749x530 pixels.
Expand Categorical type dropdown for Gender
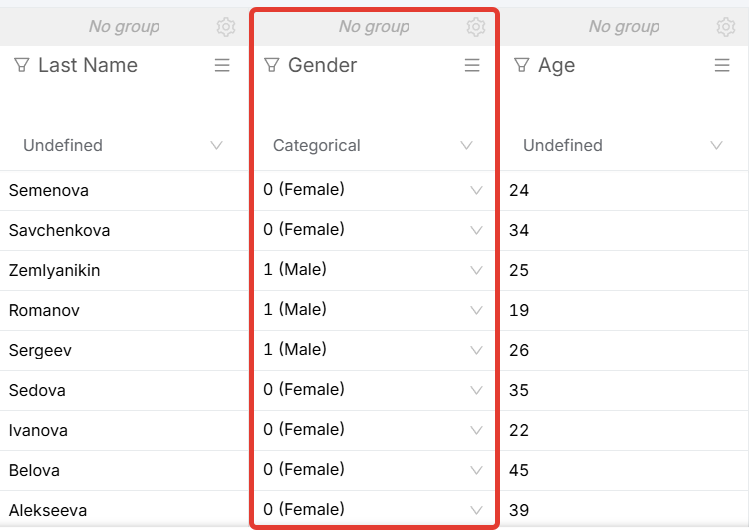[x=466, y=145]
